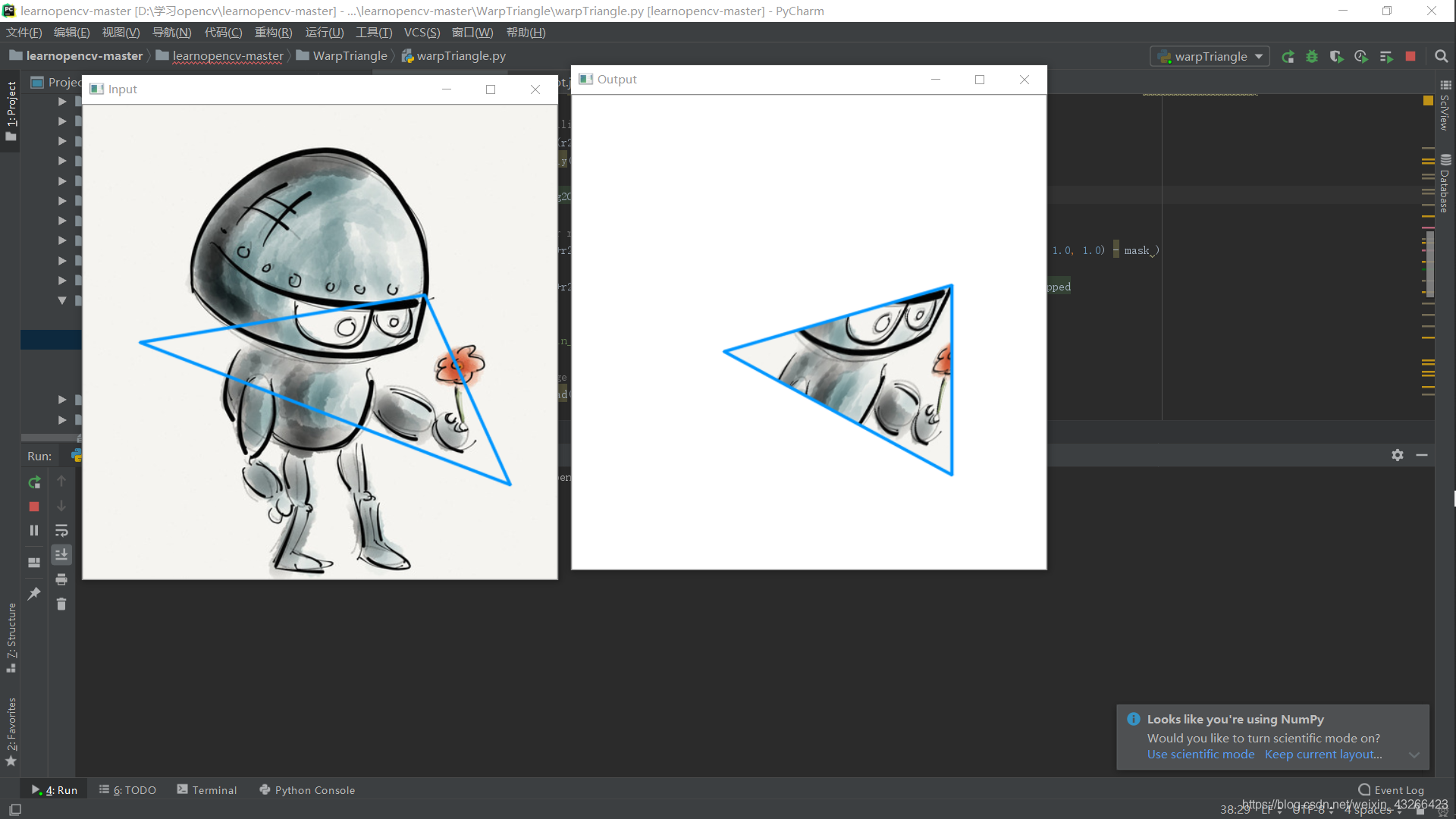Click the down stack trace arrow
Viewport: 1456px width, 819px height.
[x=61, y=506]
